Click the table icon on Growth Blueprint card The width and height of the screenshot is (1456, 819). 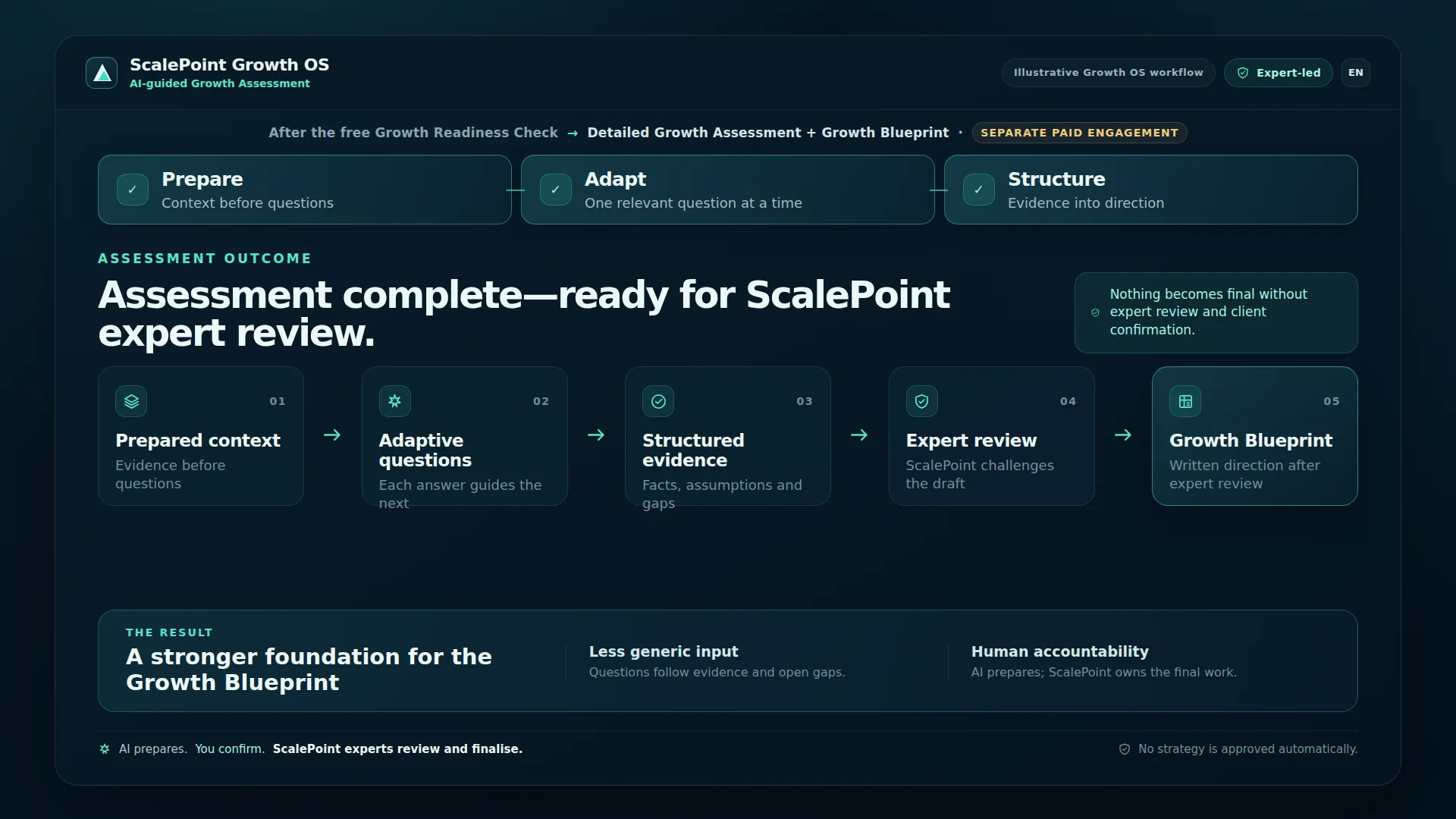(1185, 401)
